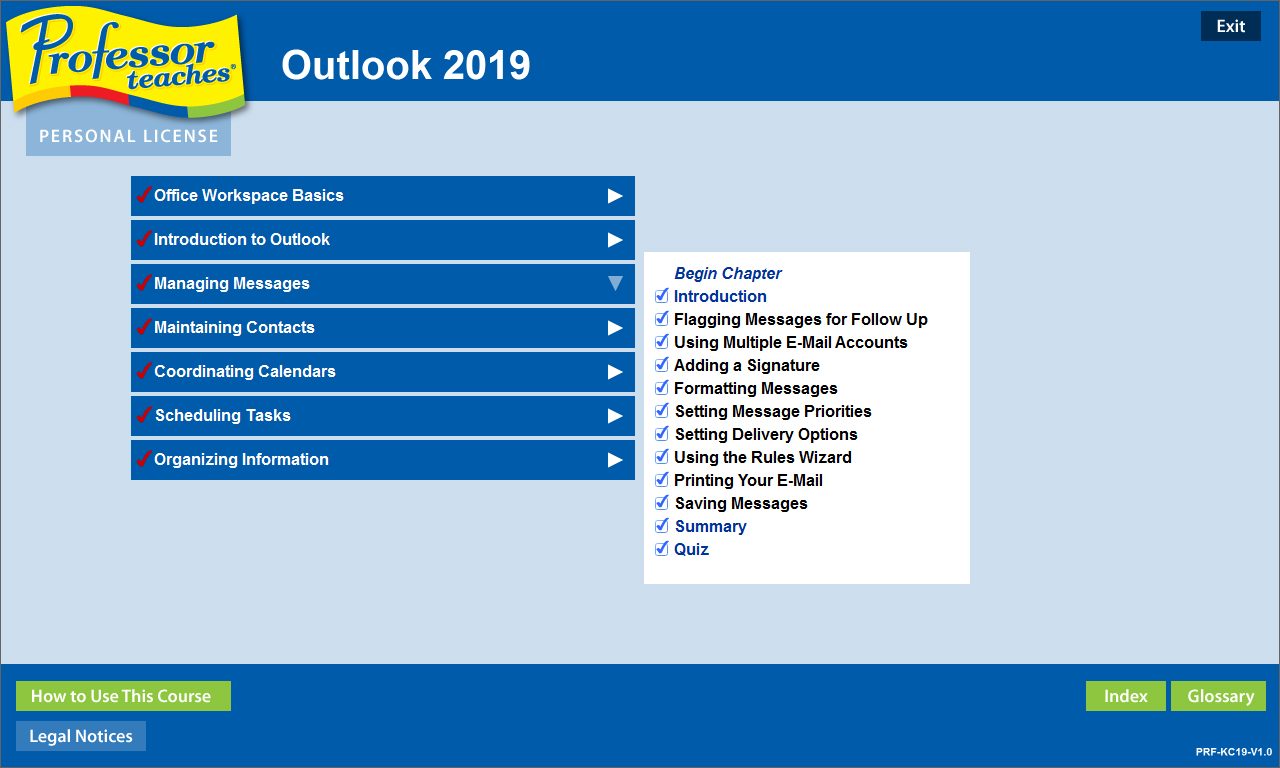The width and height of the screenshot is (1280, 768).
Task: Click the Exit button
Action: [x=1230, y=27]
